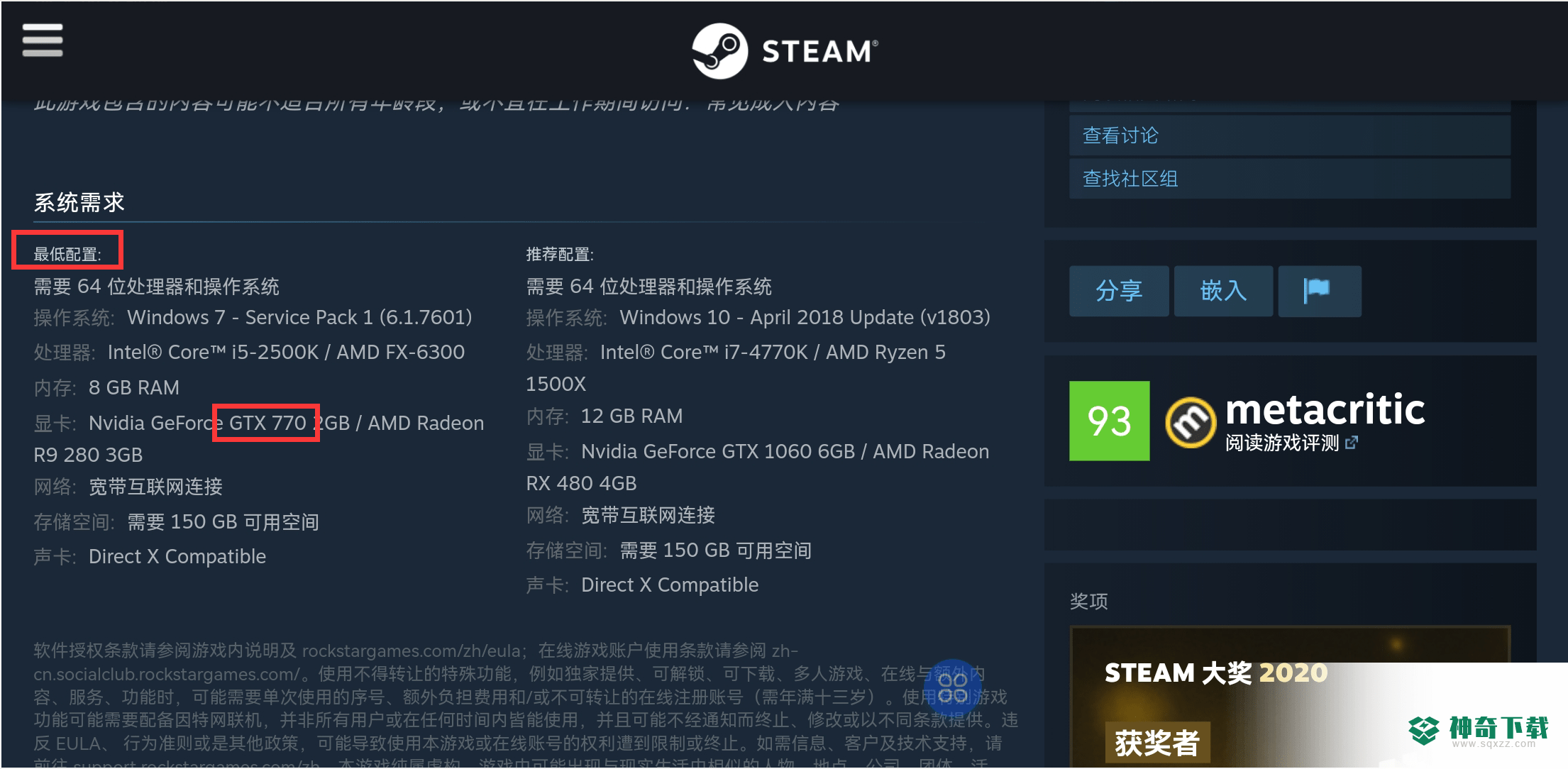Click the GTX 770 graphics card text
1568x769 pixels.
pos(267,423)
